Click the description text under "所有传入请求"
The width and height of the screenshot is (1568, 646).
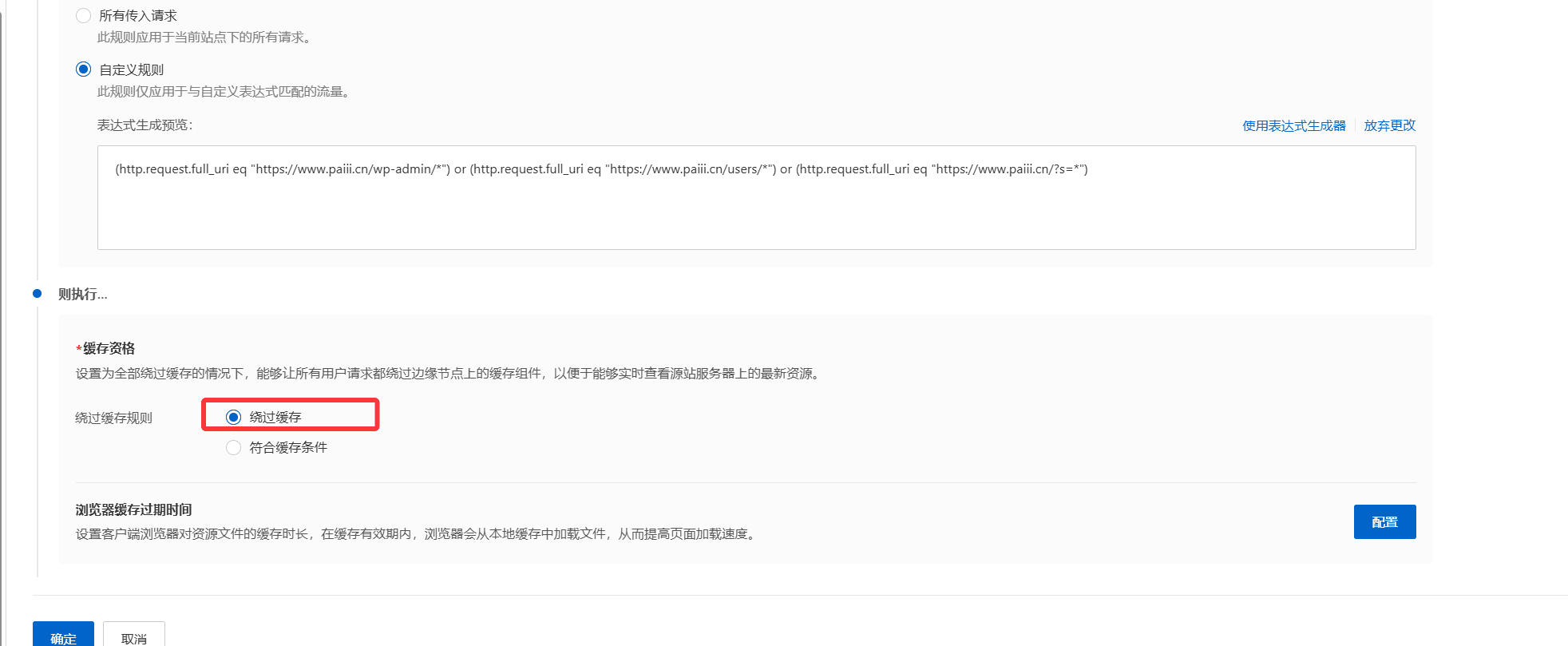[x=204, y=38]
